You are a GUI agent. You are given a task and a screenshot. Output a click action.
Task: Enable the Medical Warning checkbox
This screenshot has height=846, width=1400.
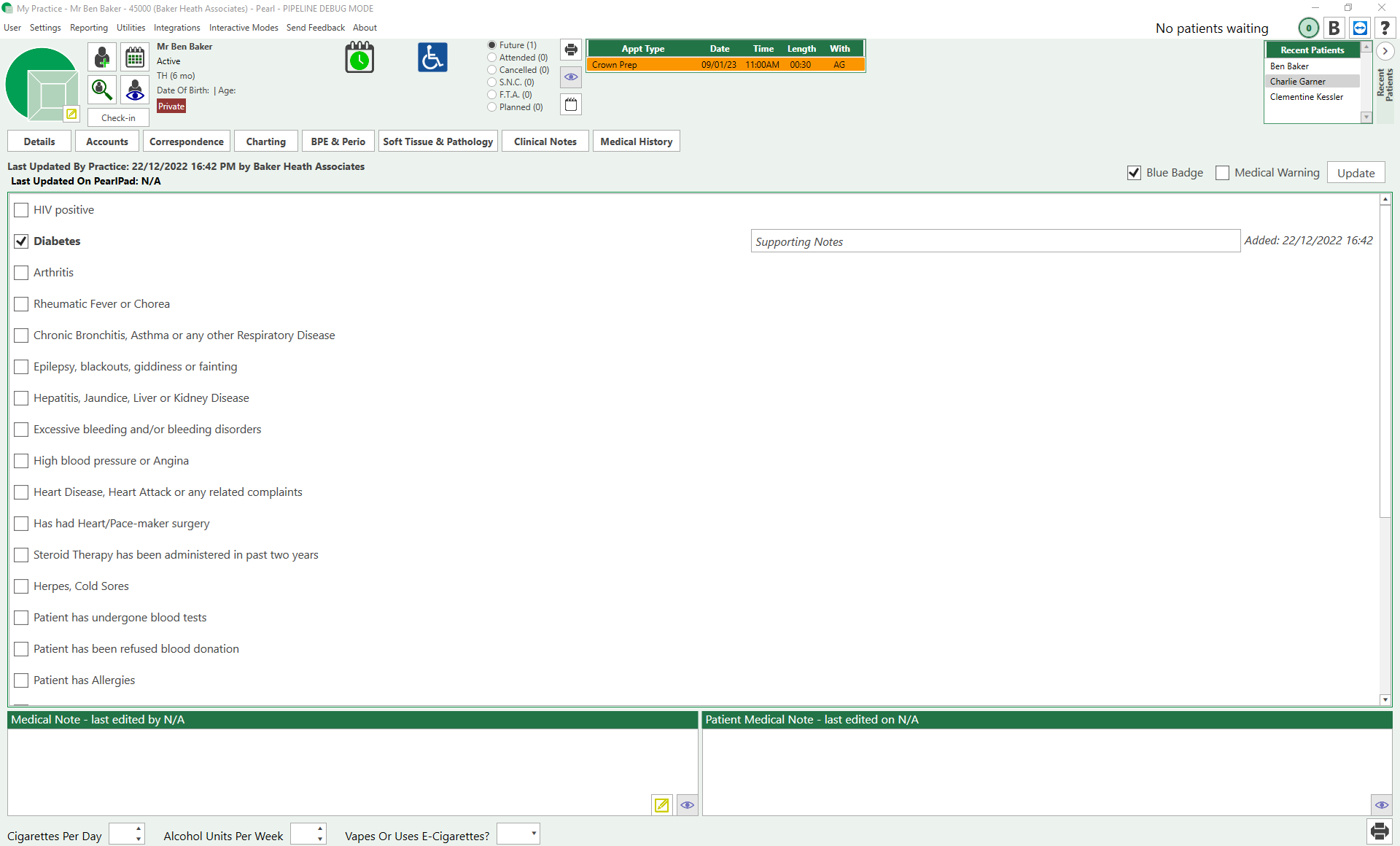[1223, 173]
